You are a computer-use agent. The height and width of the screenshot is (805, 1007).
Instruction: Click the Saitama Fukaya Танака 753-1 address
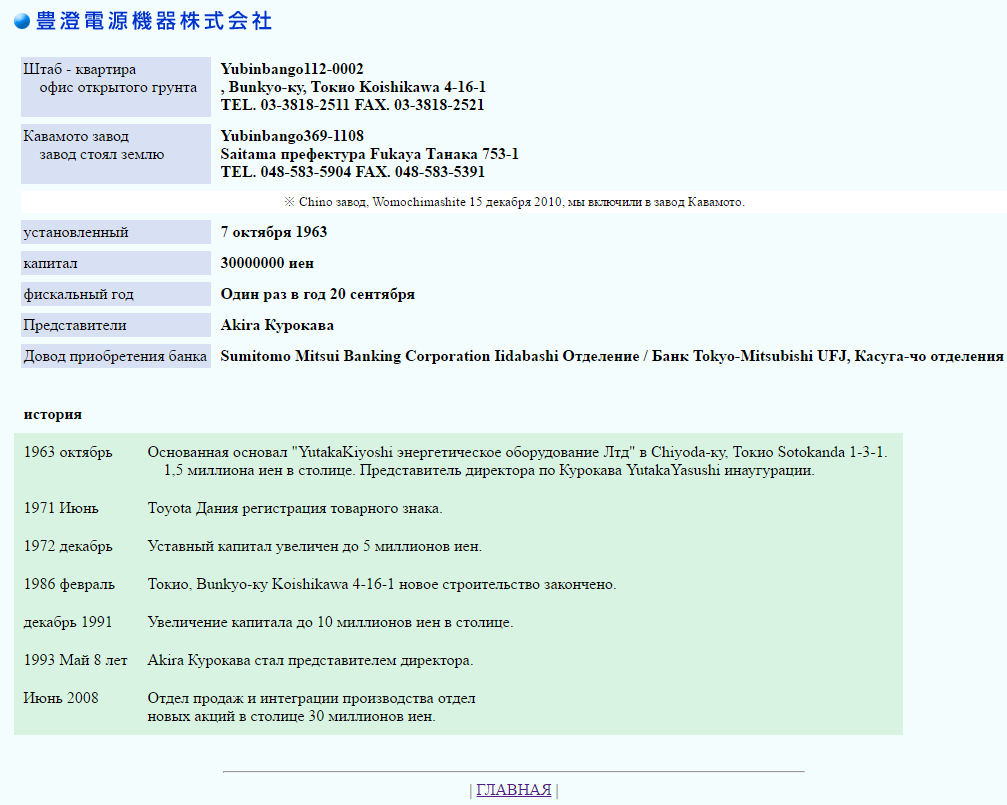369,154
